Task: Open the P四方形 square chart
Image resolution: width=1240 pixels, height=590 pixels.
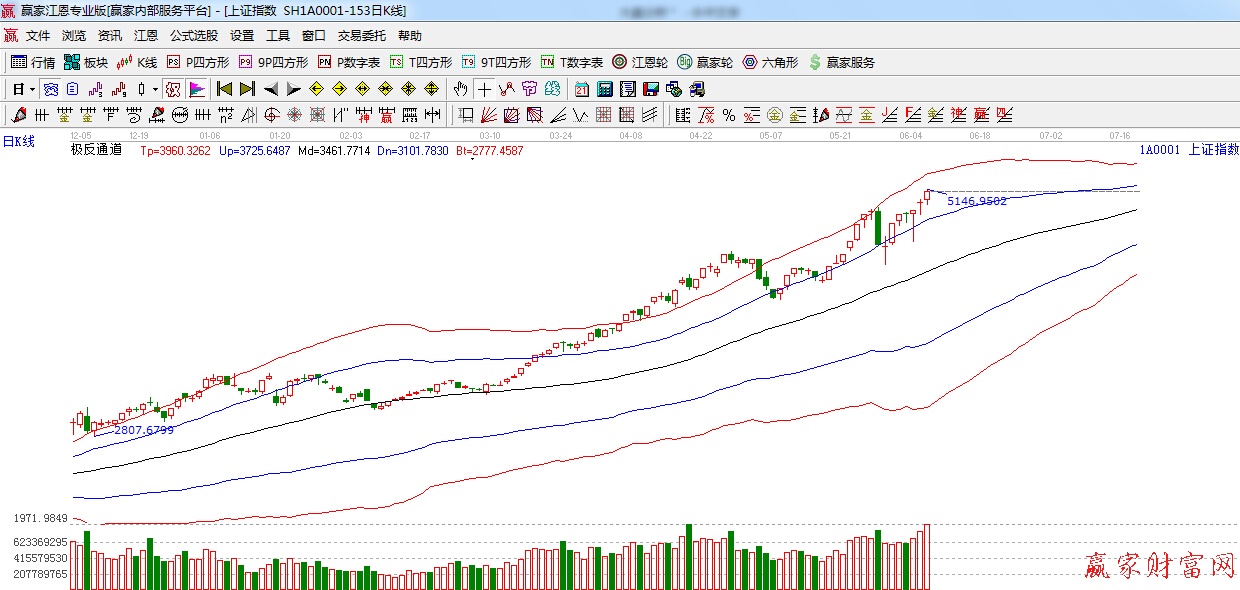Action: 197,62
